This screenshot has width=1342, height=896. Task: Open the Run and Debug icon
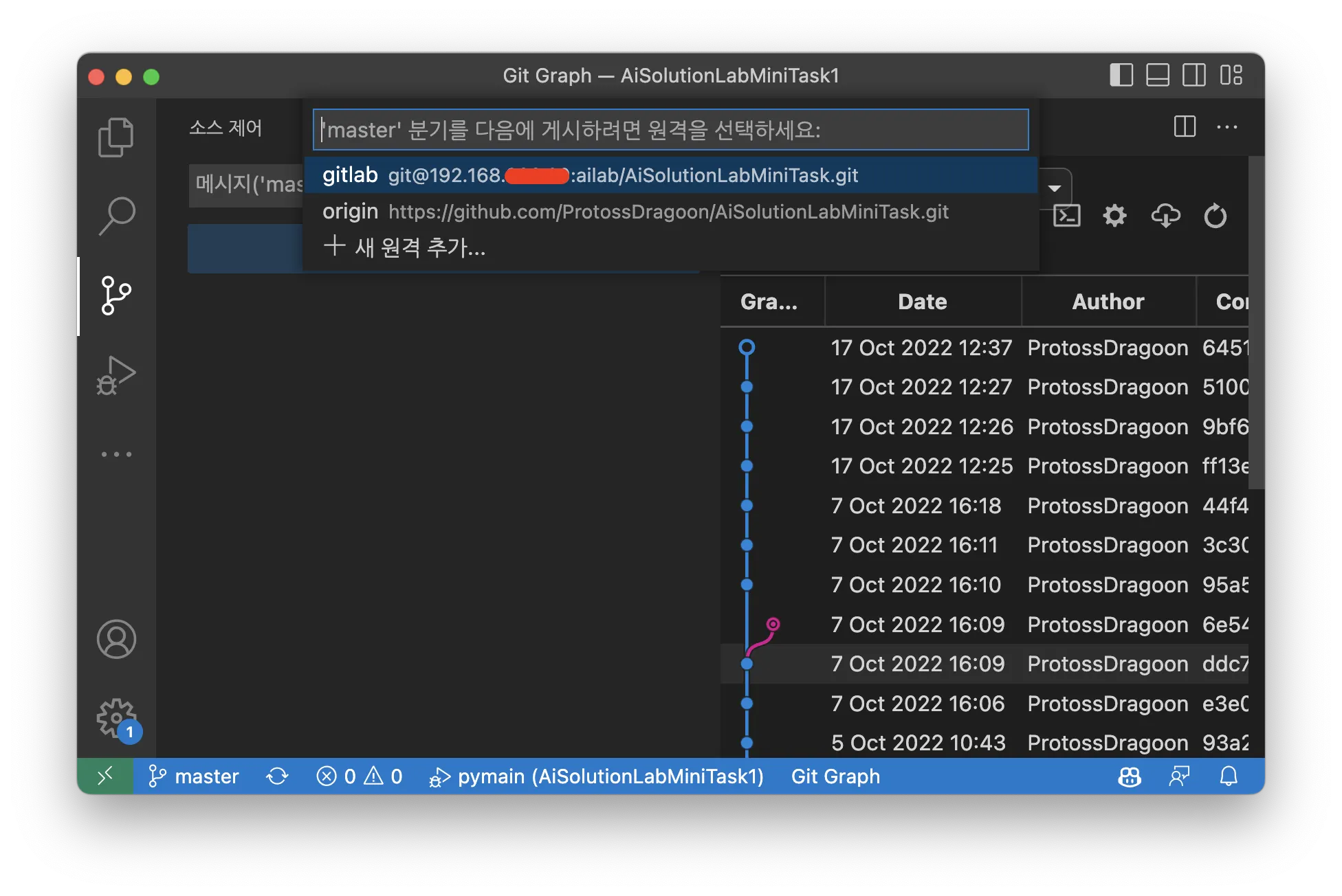pos(115,375)
